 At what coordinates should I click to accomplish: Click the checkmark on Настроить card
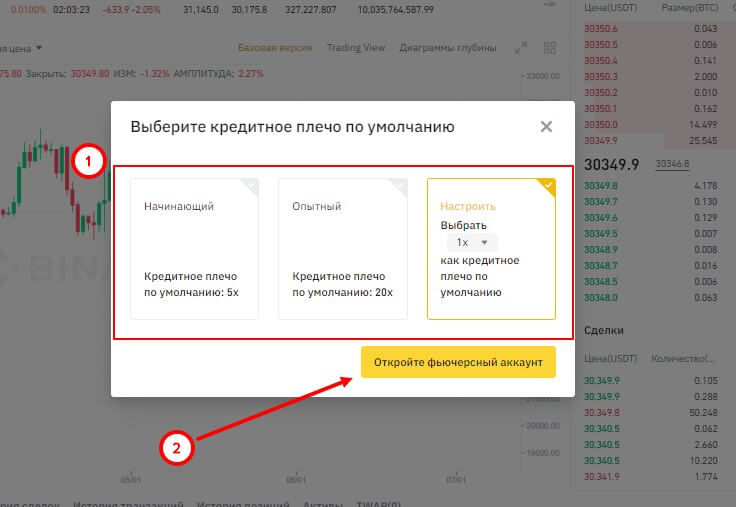coord(547,185)
